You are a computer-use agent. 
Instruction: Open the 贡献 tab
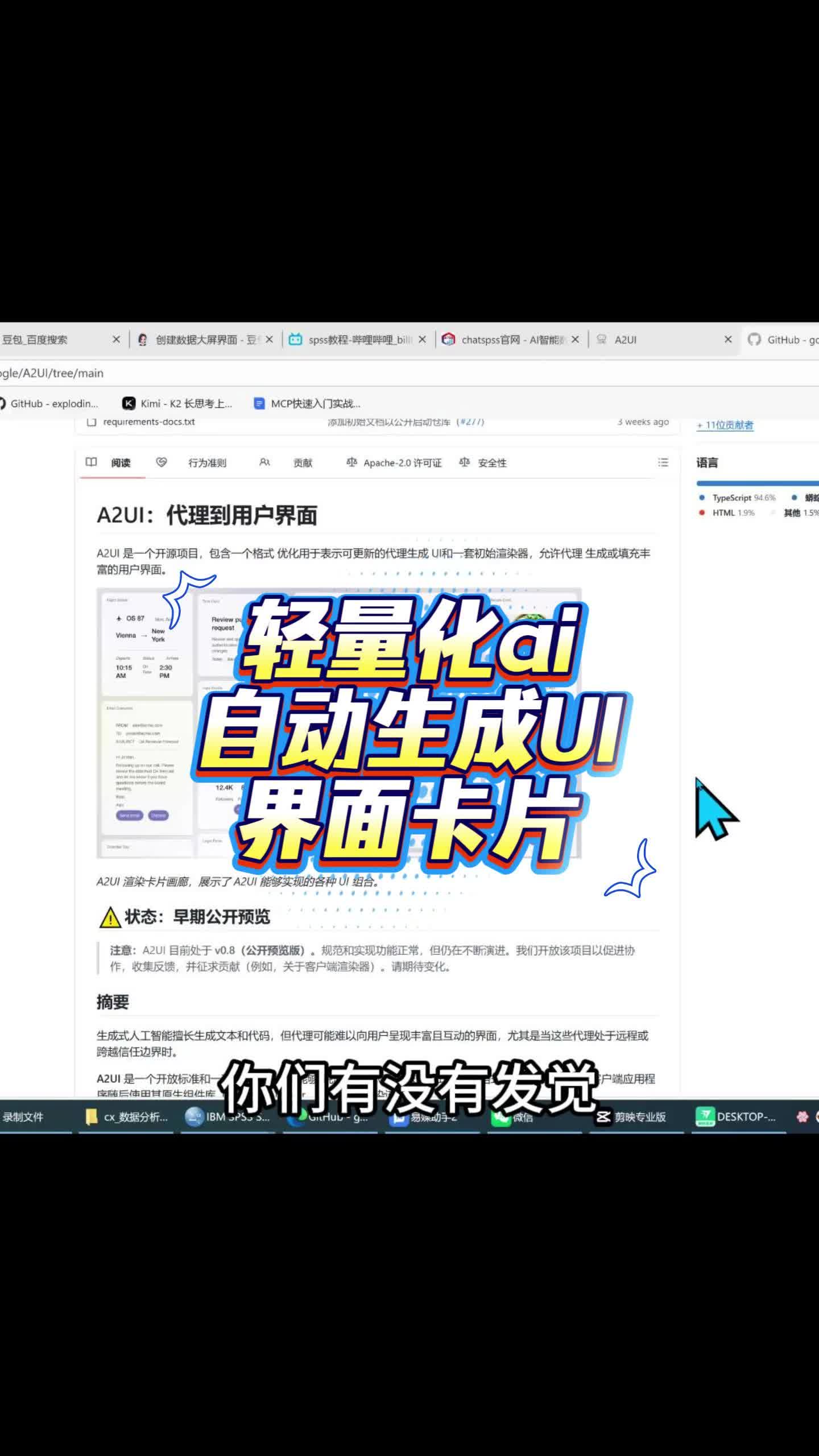(286, 463)
